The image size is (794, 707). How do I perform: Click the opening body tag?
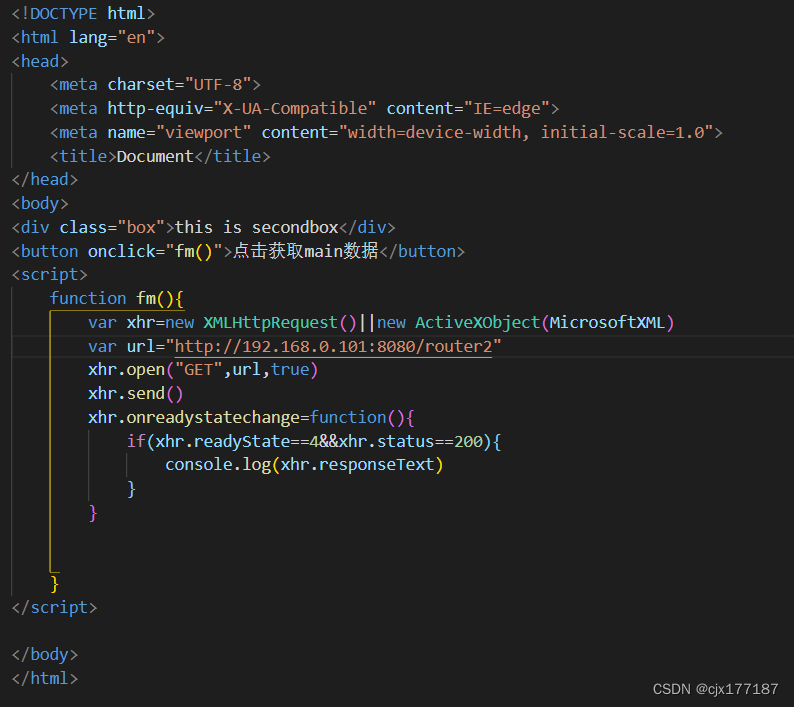coord(40,203)
